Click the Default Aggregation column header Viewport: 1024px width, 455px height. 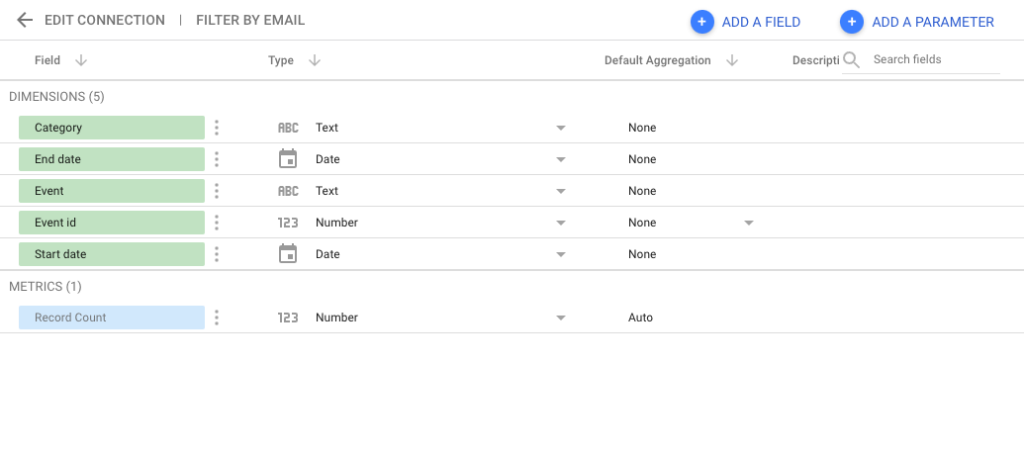657,60
